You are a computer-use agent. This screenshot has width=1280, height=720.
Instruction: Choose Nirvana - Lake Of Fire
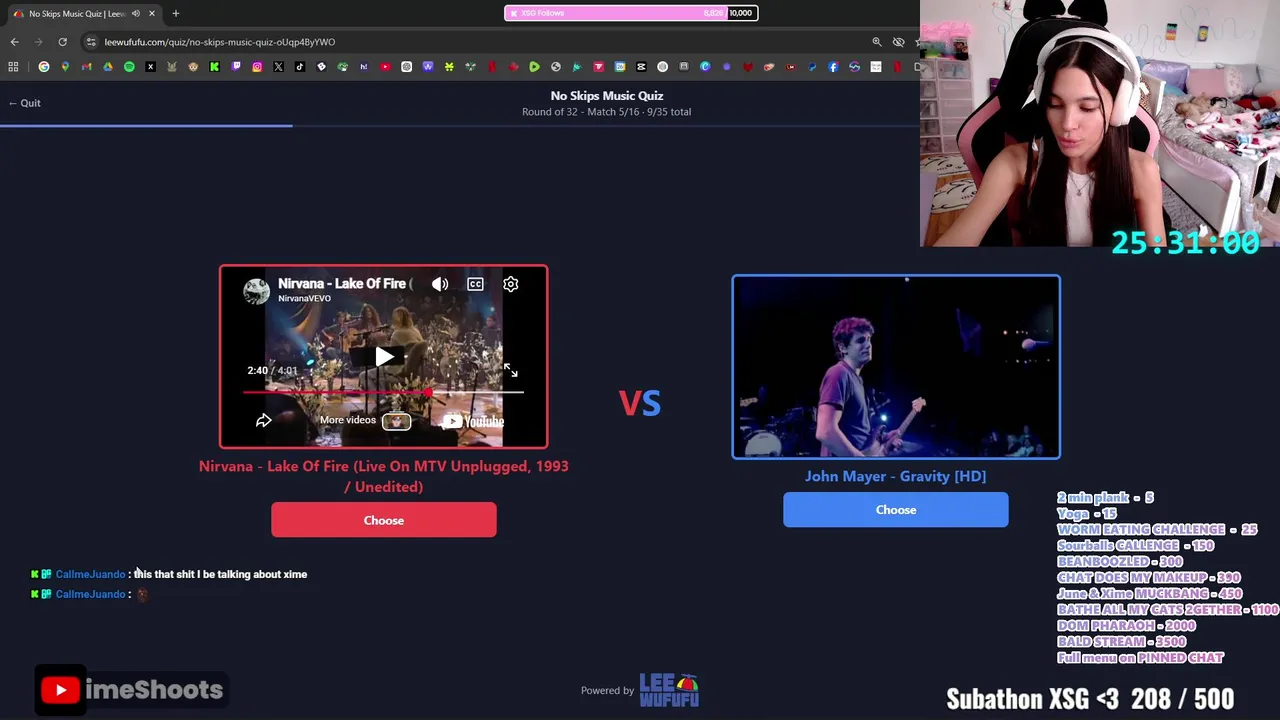point(383,520)
